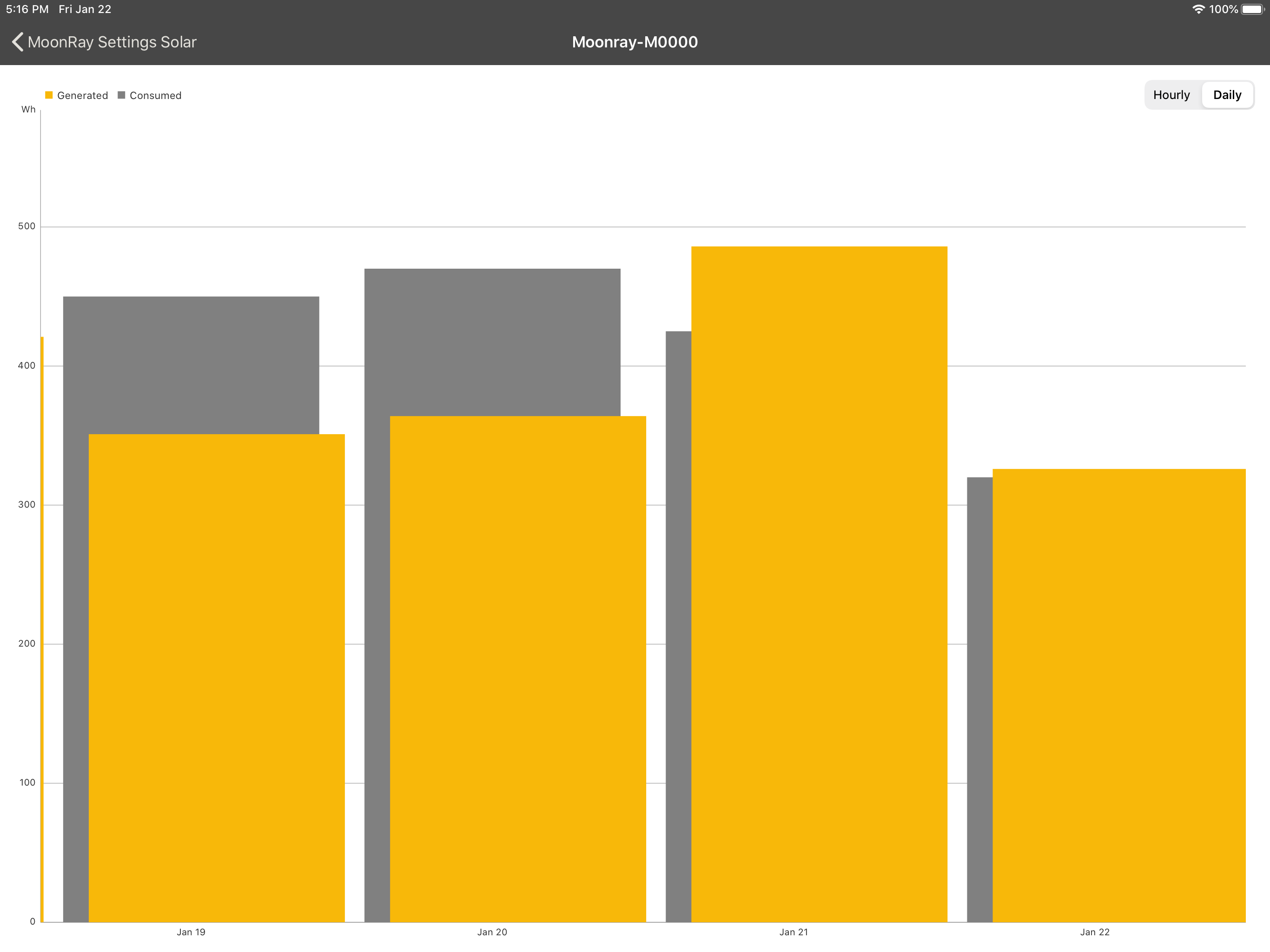Tap the time in status bar

[x=27, y=9]
